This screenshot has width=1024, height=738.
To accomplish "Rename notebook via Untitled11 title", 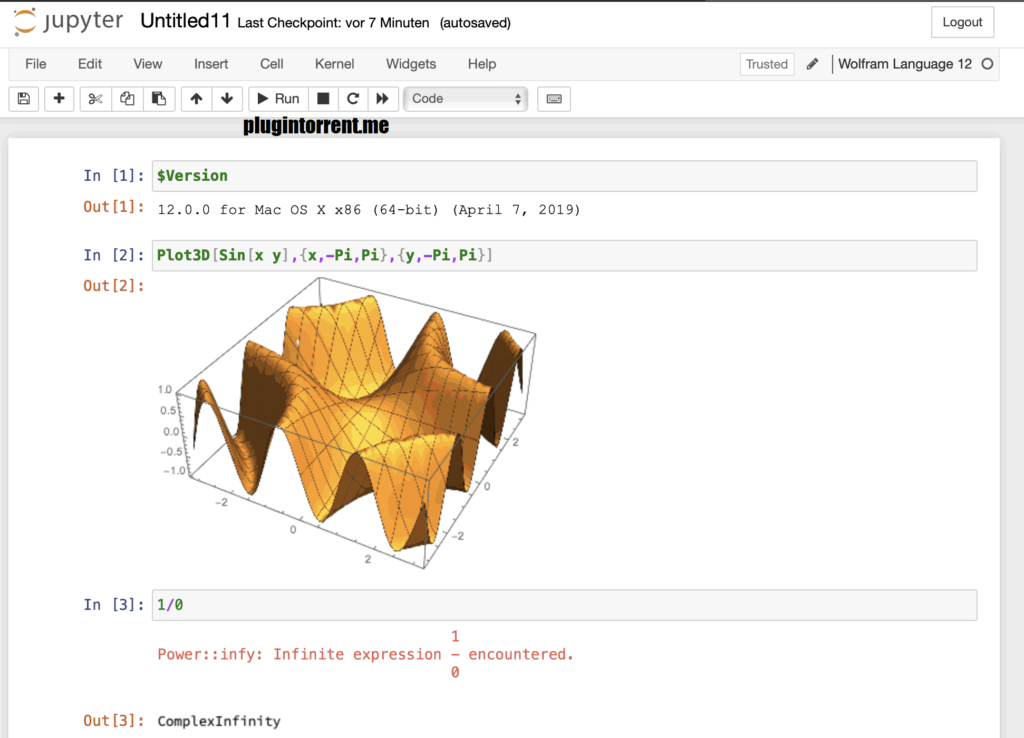I will pos(185,21).
